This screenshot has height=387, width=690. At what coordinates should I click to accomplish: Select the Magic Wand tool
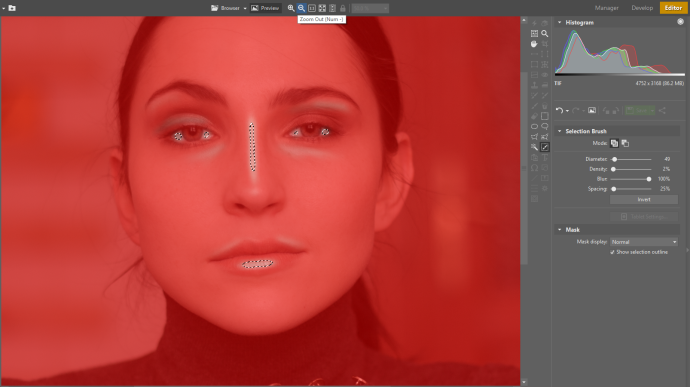pos(534,147)
